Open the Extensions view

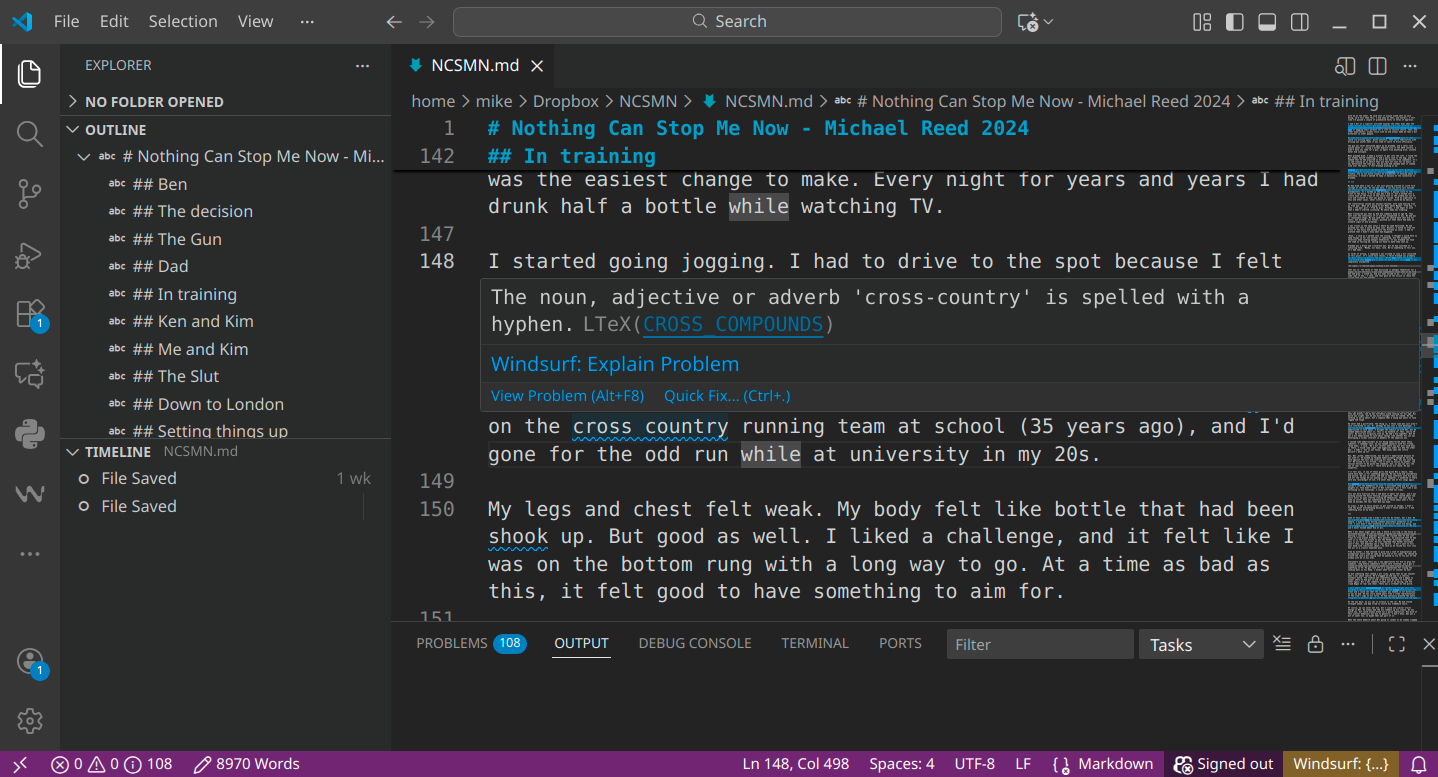point(29,314)
